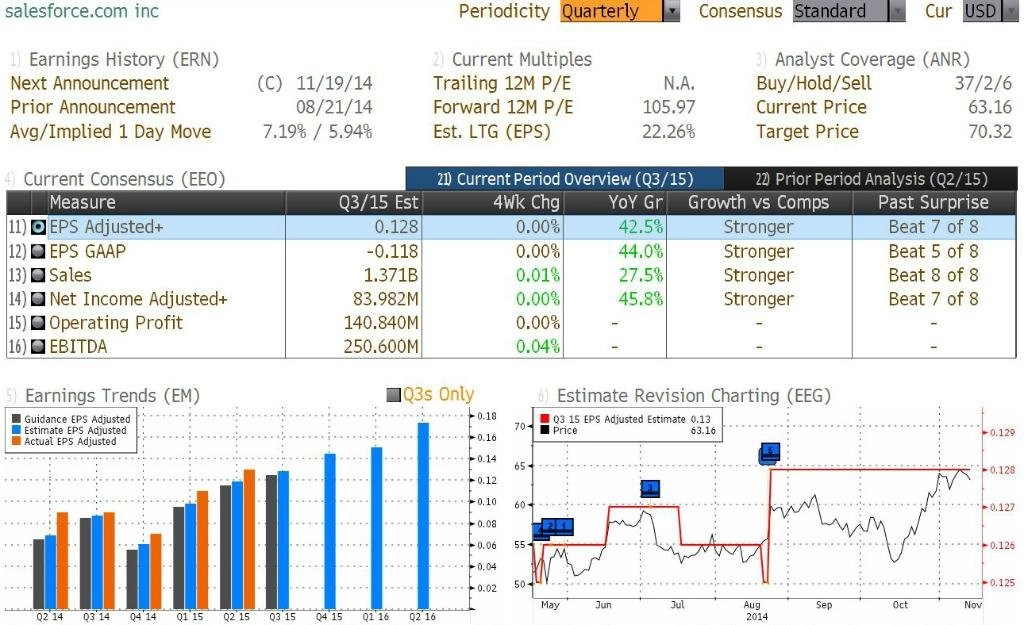Click the EPS Adjusted+ estimate 0.128
The image size is (1024, 625).
pos(396,227)
